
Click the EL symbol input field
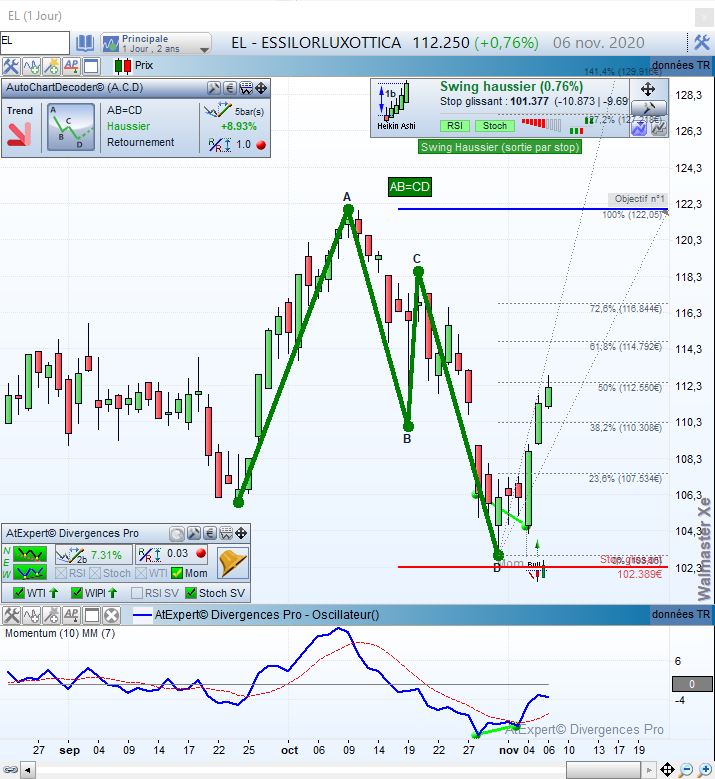(x=35, y=42)
